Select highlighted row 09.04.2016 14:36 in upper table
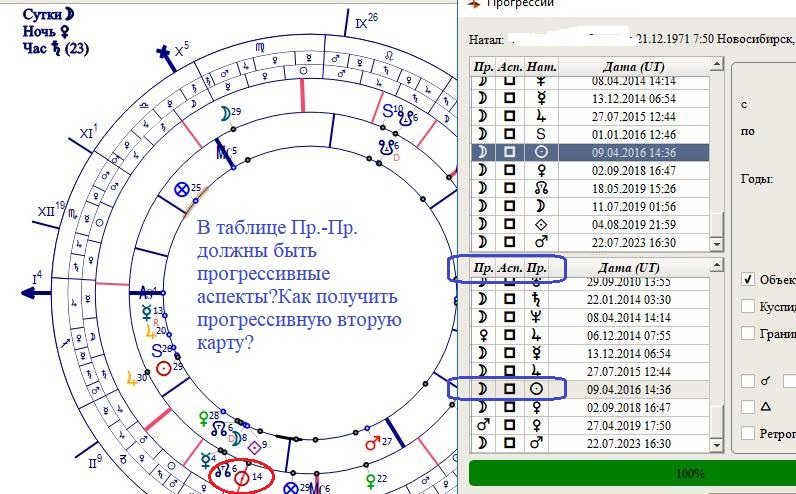The width and height of the screenshot is (796, 494). (590, 152)
